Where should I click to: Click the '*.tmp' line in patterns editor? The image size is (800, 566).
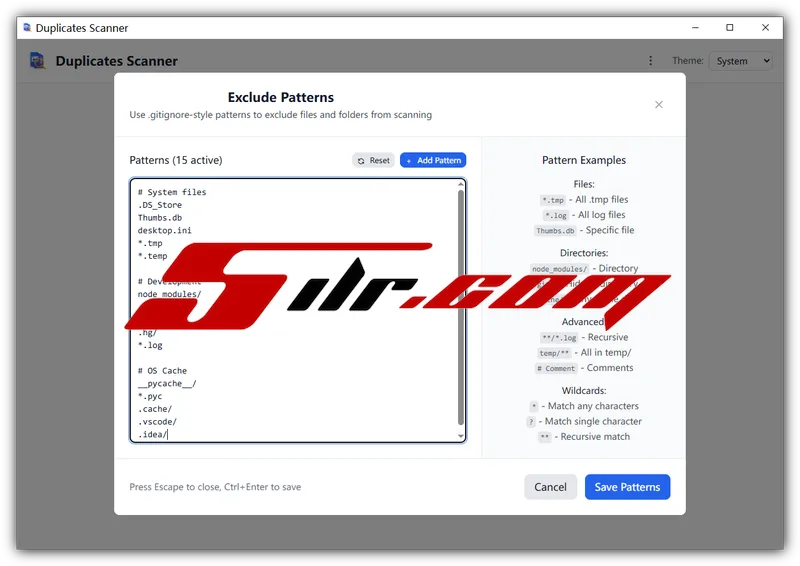150,243
